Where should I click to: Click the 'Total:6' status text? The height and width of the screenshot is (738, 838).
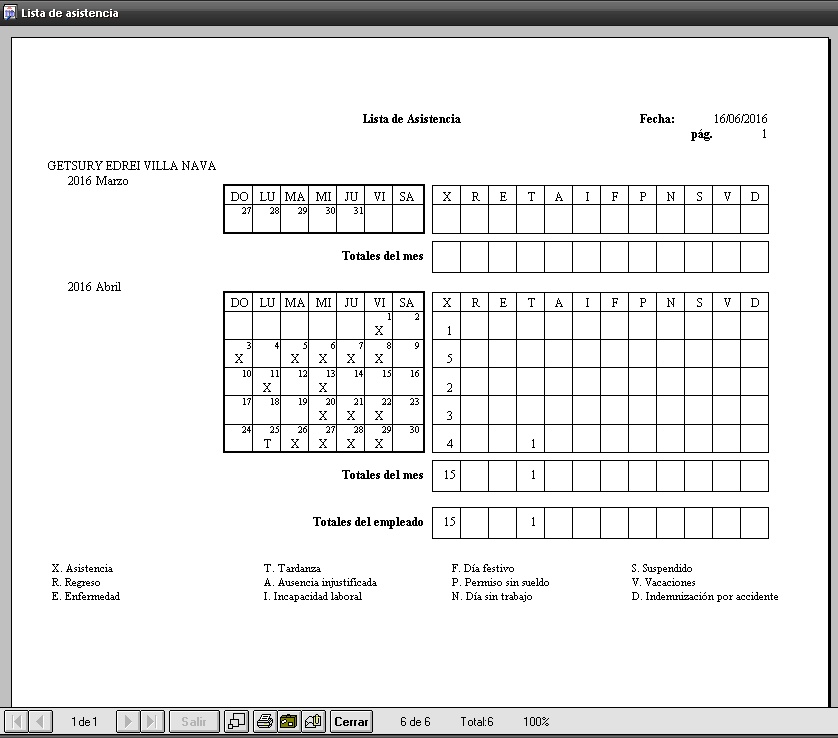[x=477, y=721]
